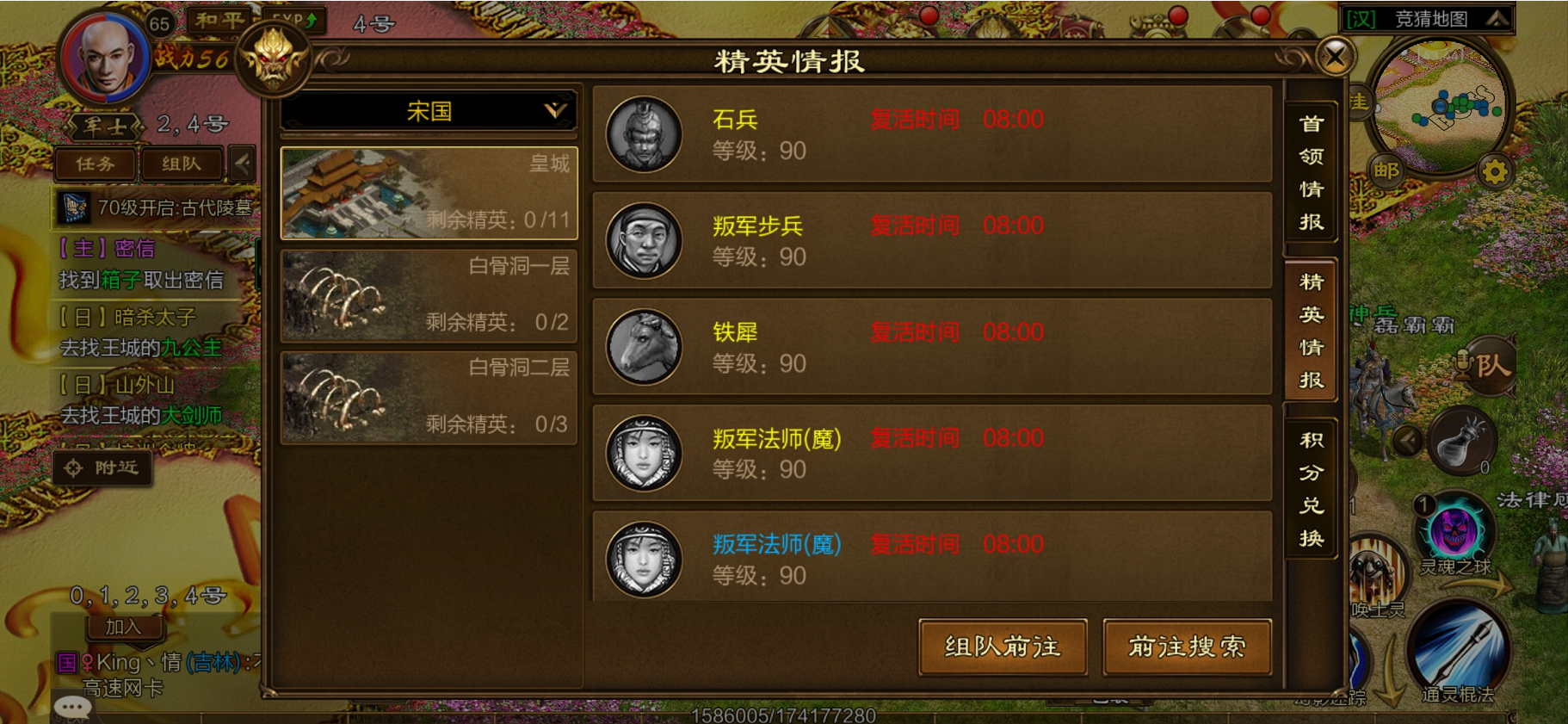1568x724 pixels.
Task: Select the 白骨洞一层 map thumbnail
Action: (429, 295)
